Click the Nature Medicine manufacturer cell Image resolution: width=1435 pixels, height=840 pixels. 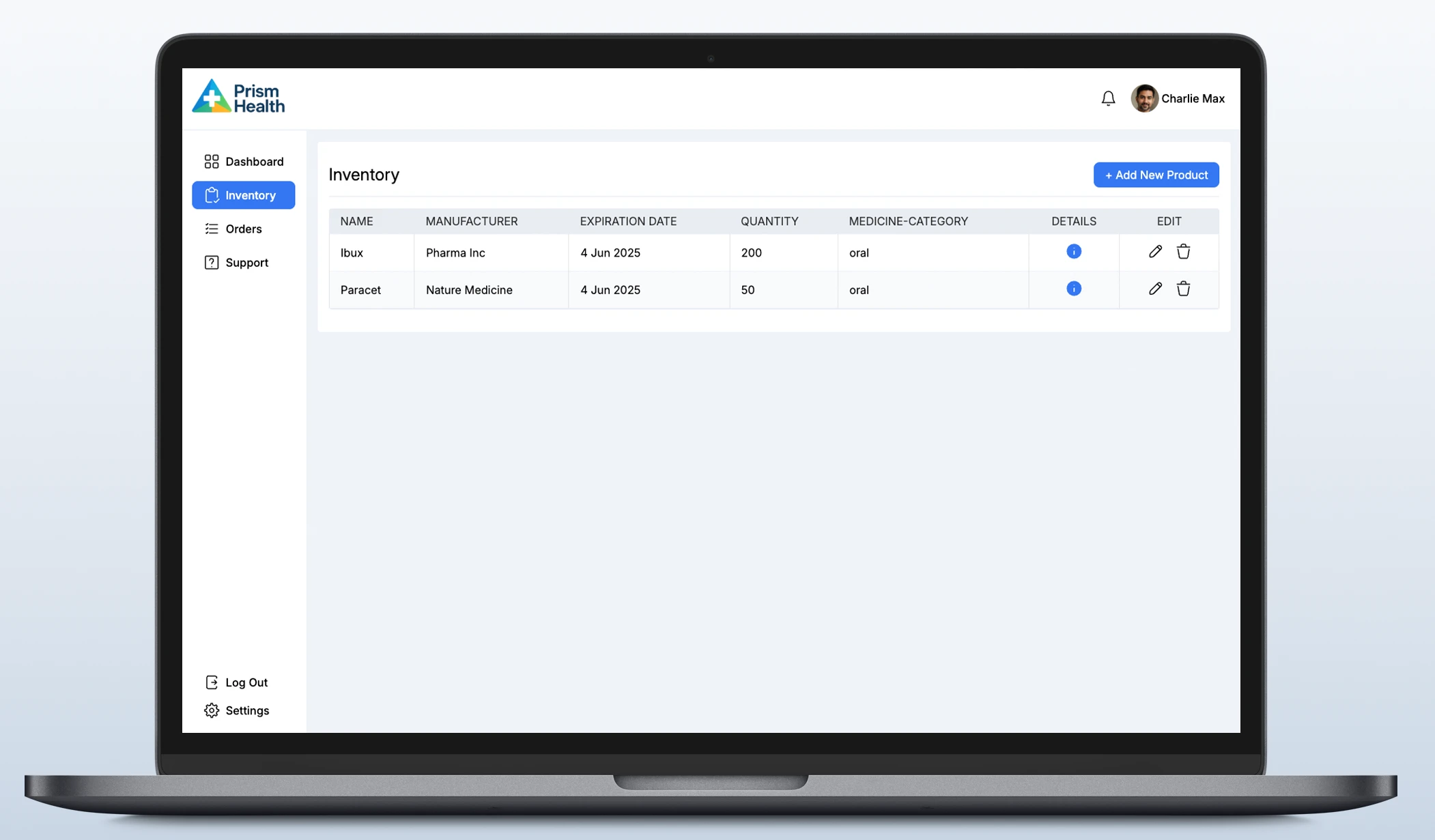pyautogui.click(x=469, y=290)
